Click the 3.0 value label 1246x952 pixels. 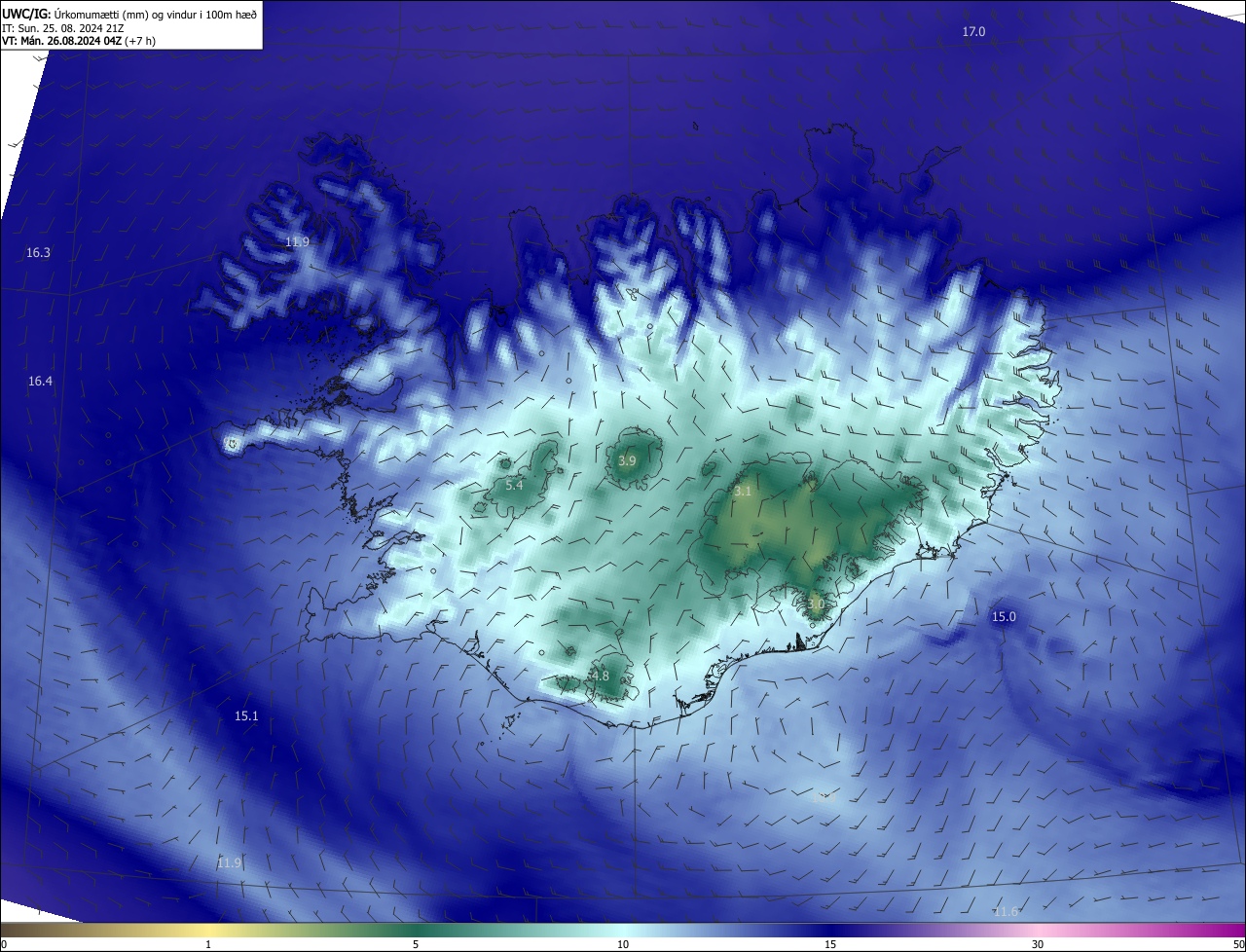pos(816,604)
